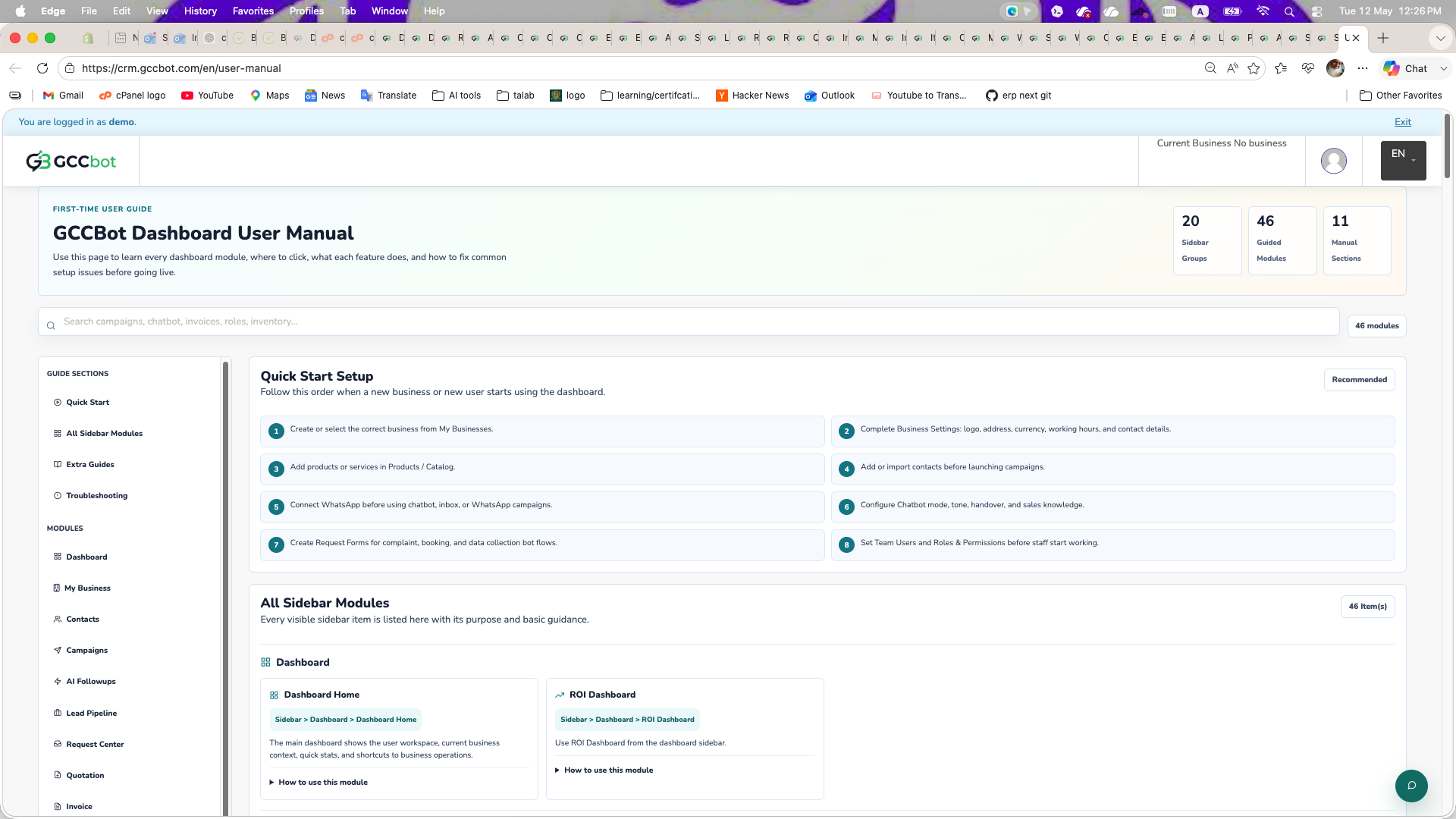Click the Contacts people icon
The image size is (1456, 819).
click(x=58, y=619)
